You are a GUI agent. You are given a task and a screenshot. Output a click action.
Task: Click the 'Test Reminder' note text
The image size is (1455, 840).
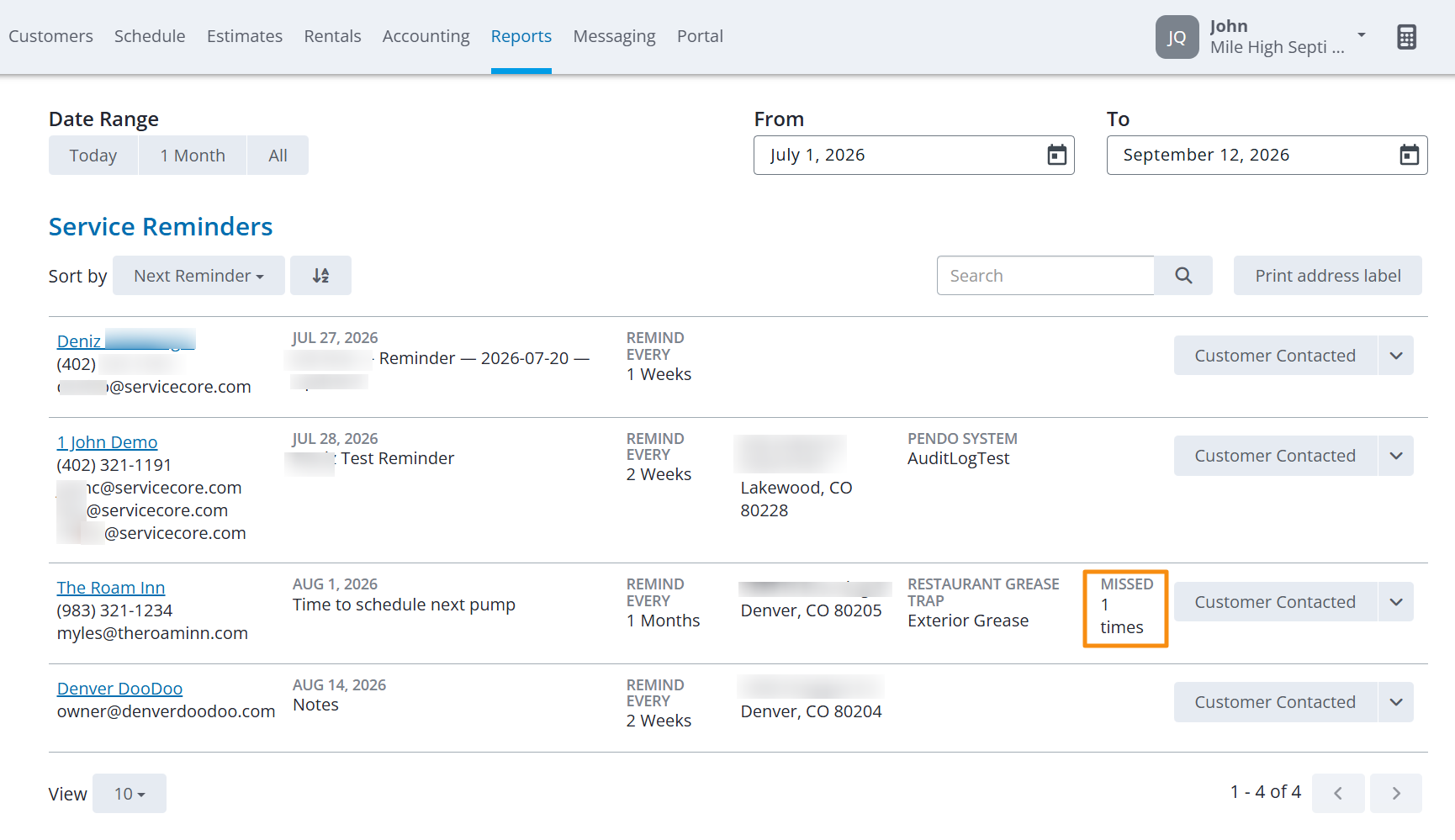pos(397,458)
